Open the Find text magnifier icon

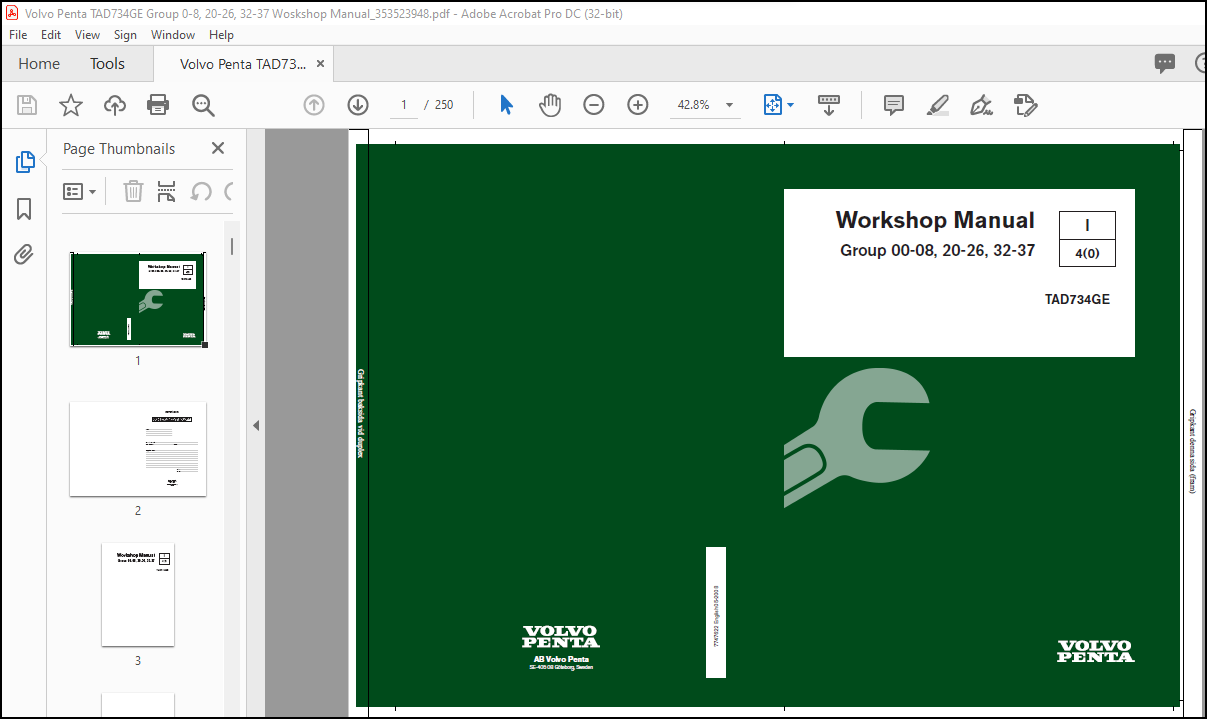tap(203, 105)
